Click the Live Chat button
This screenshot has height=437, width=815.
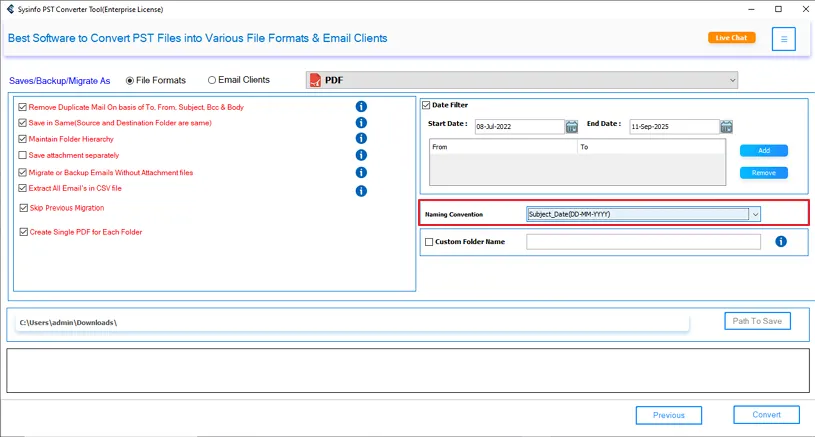tap(731, 38)
